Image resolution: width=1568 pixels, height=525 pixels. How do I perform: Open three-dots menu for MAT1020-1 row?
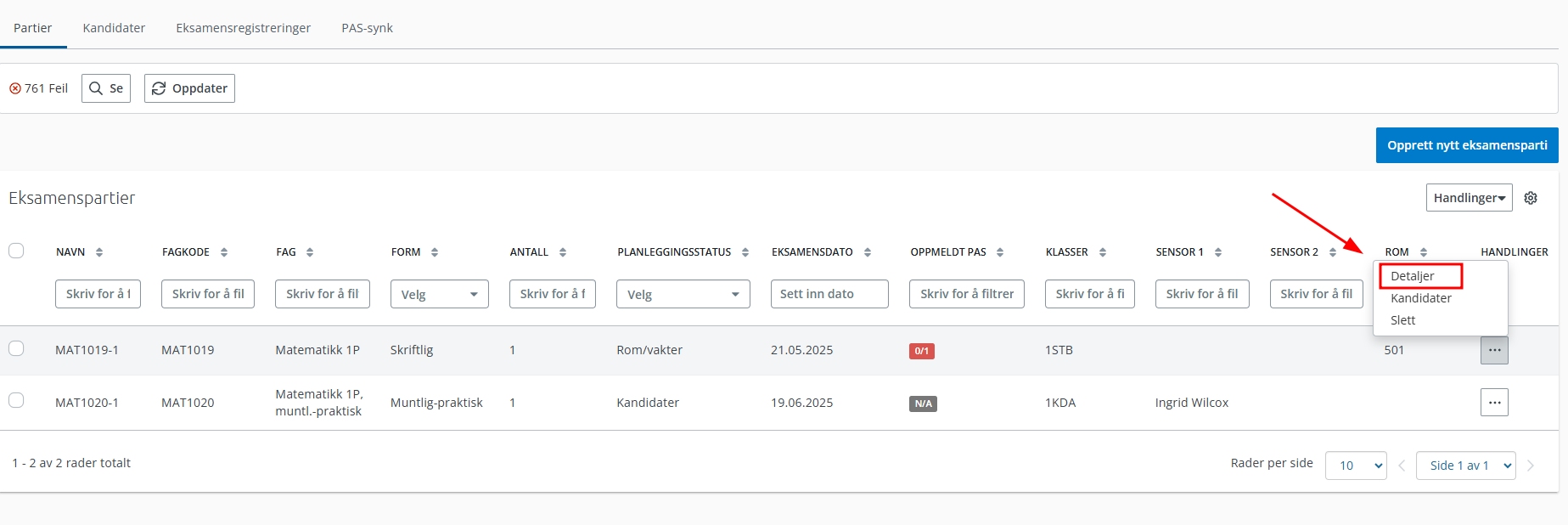pos(1494,403)
